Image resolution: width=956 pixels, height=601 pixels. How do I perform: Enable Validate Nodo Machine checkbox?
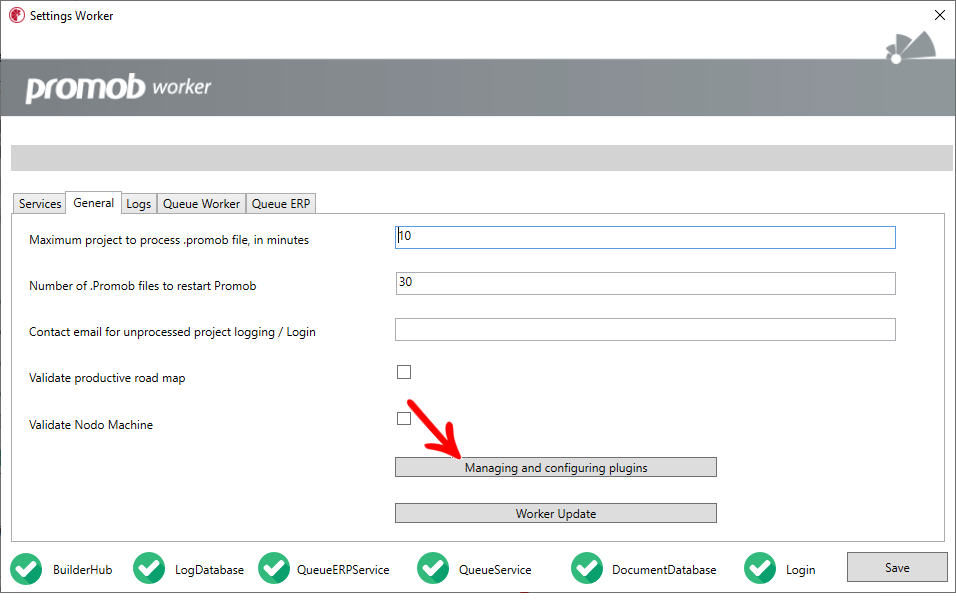(404, 418)
